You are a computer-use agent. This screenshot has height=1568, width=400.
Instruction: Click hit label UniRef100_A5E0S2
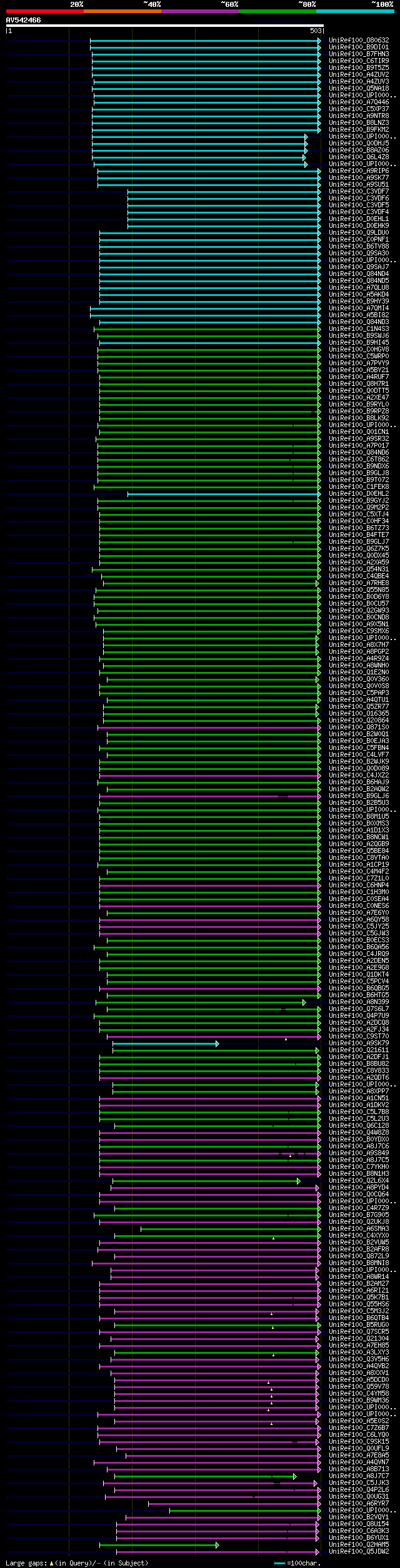click(x=359, y=1421)
